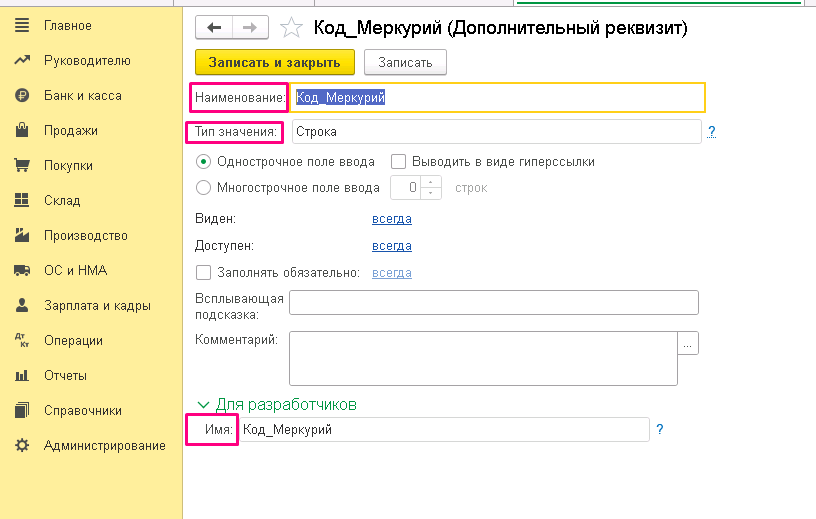Screen dimensions: 816x519
Task: Increase the строк count spinner
Action: point(430,182)
